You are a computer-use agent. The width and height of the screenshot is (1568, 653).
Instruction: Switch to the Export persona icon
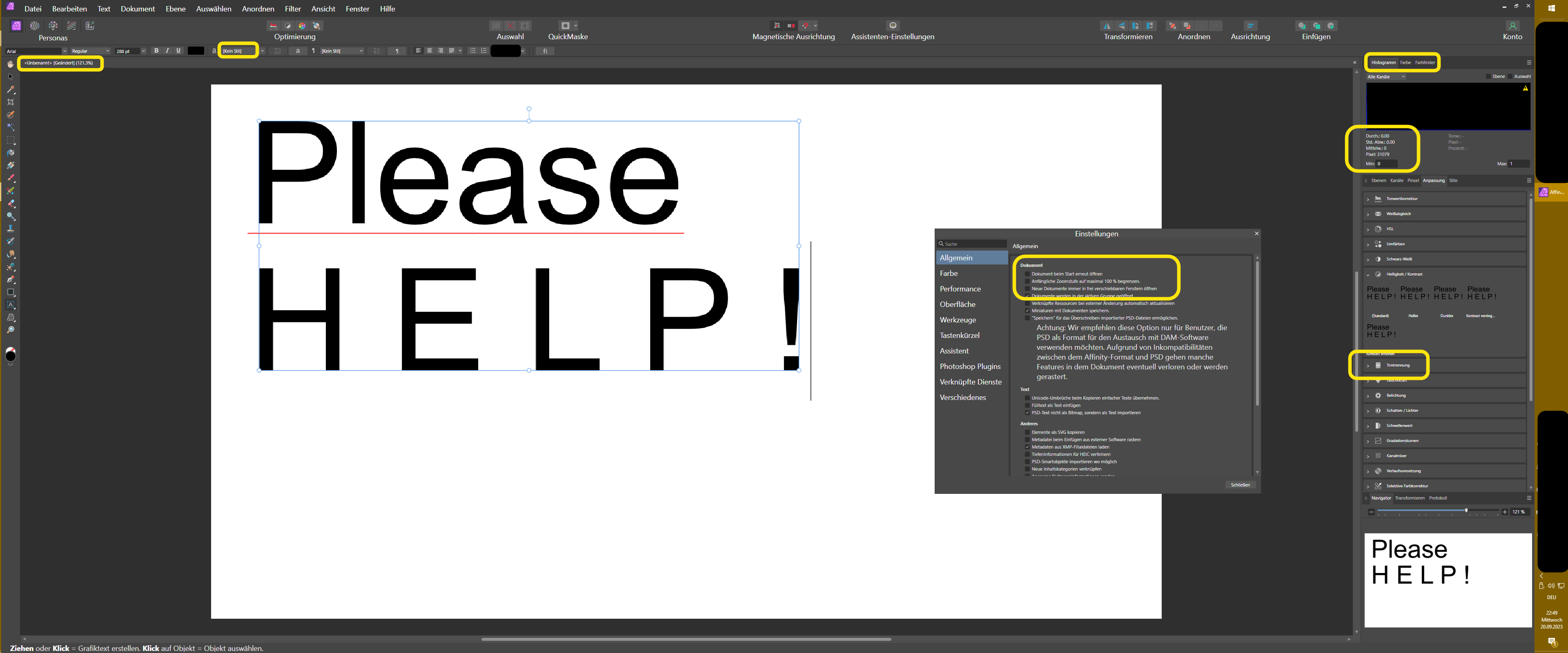tap(90, 26)
